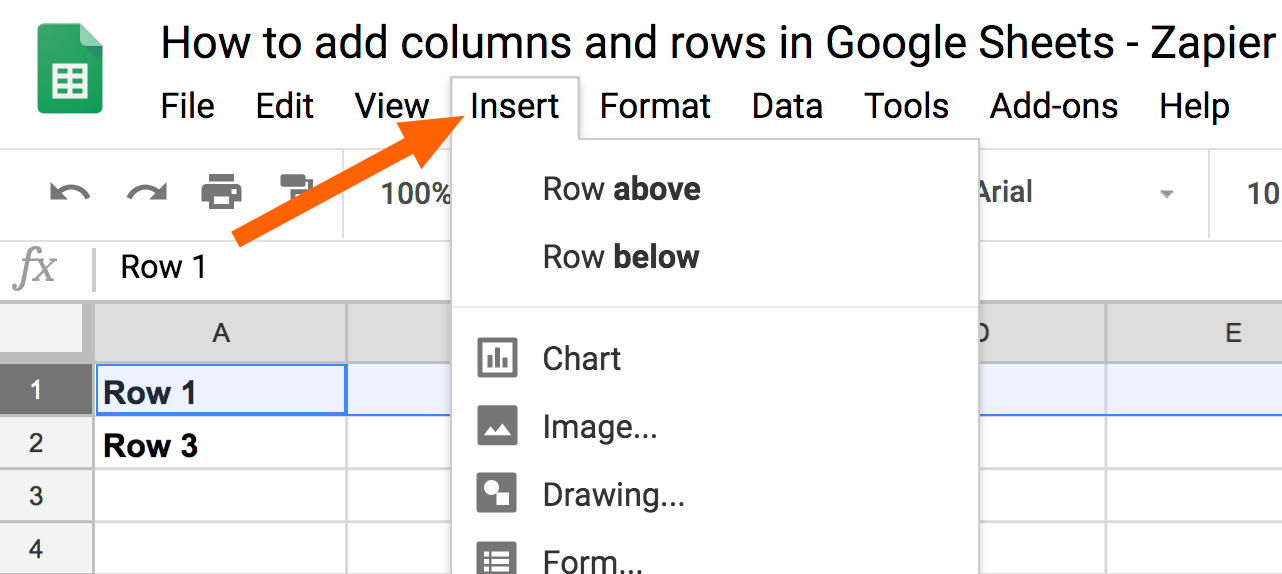Open the Format menu
Viewport: 1282px width, 574px height.
tap(655, 106)
